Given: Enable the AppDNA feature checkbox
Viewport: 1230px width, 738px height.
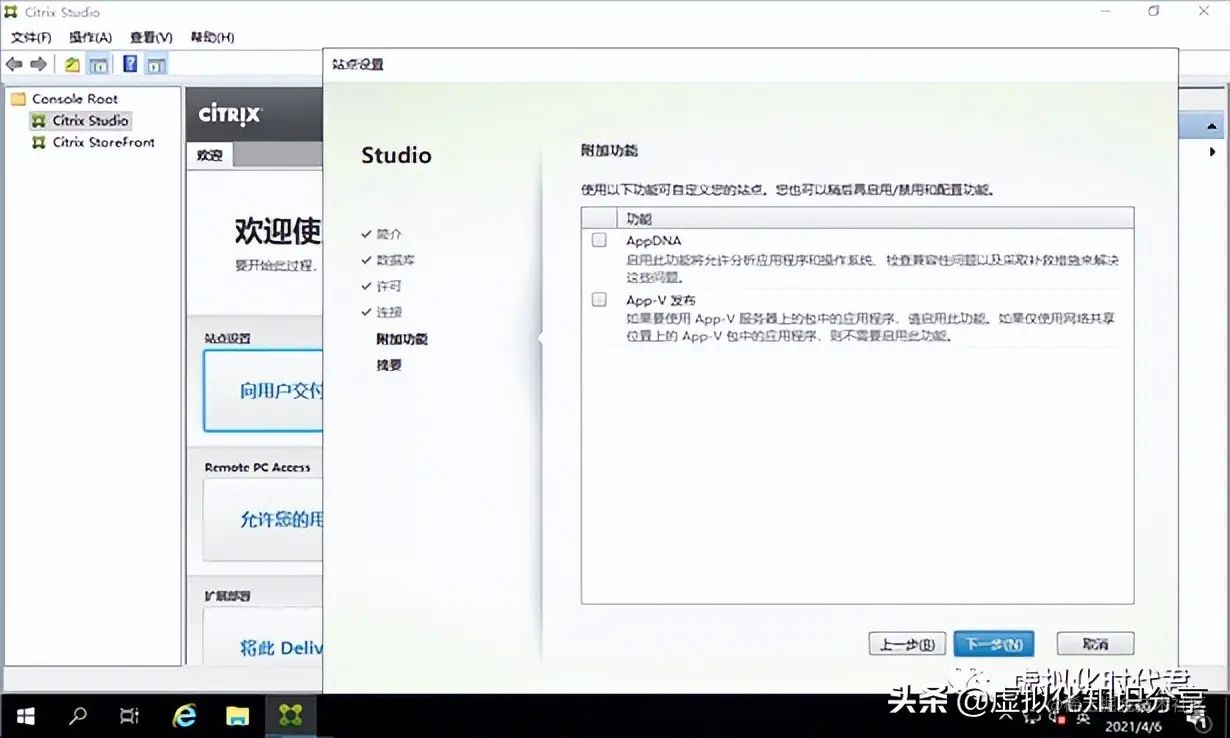Looking at the screenshot, I should [x=599, y=239].
